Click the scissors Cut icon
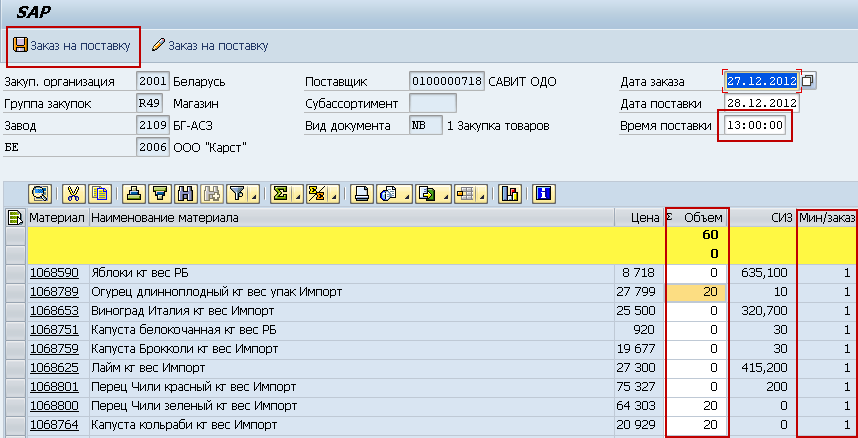Screen dimensions: 858x438 click(x=74, y=193)
